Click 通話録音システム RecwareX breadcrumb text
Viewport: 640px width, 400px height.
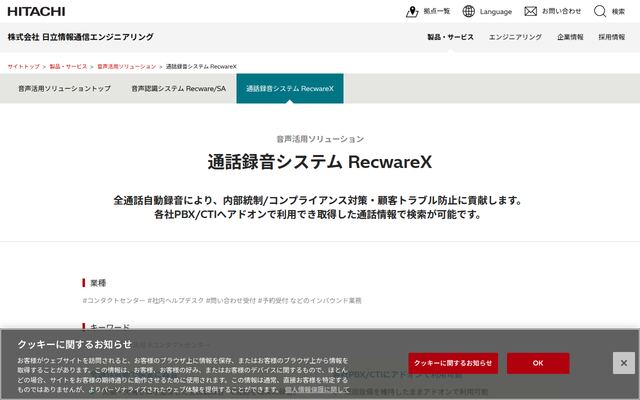[x=201, y=66]
